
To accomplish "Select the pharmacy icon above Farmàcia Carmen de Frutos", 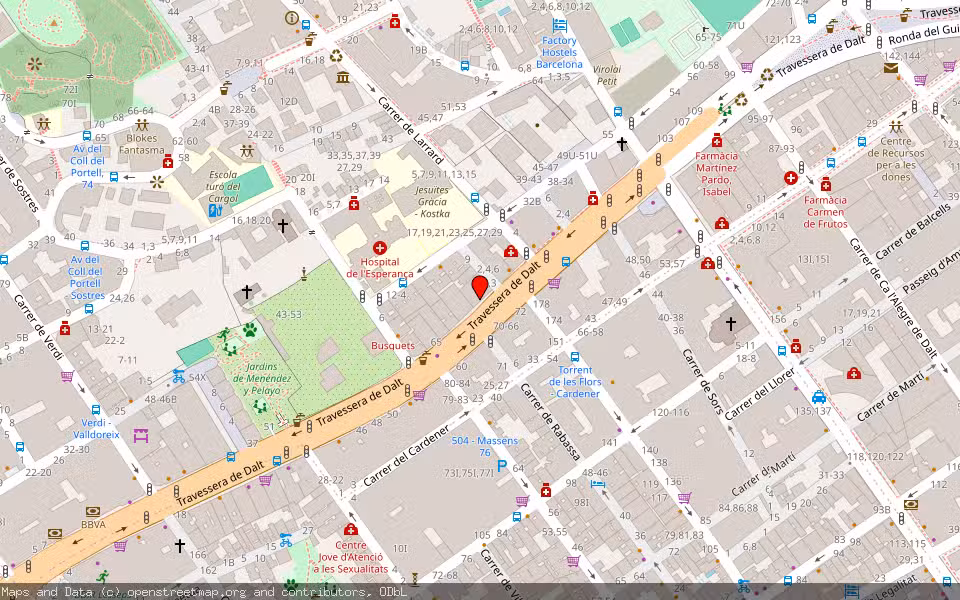I will click(x=826, y=184).
